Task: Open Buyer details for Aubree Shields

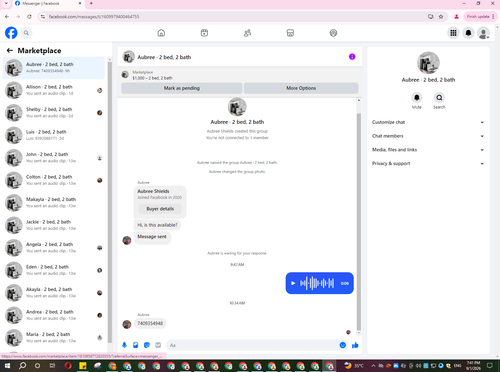Action: point(160,209)
